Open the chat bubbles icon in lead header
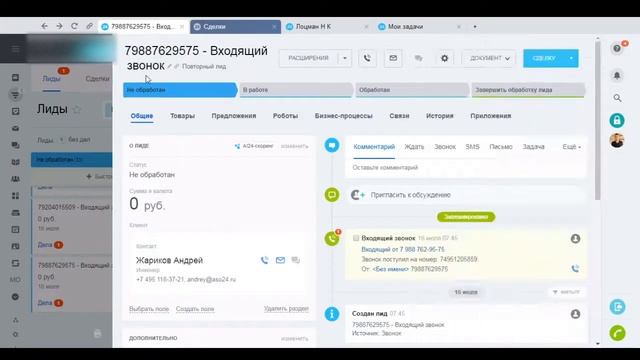The width and height of the screenshot is (640, 360). 418,58
